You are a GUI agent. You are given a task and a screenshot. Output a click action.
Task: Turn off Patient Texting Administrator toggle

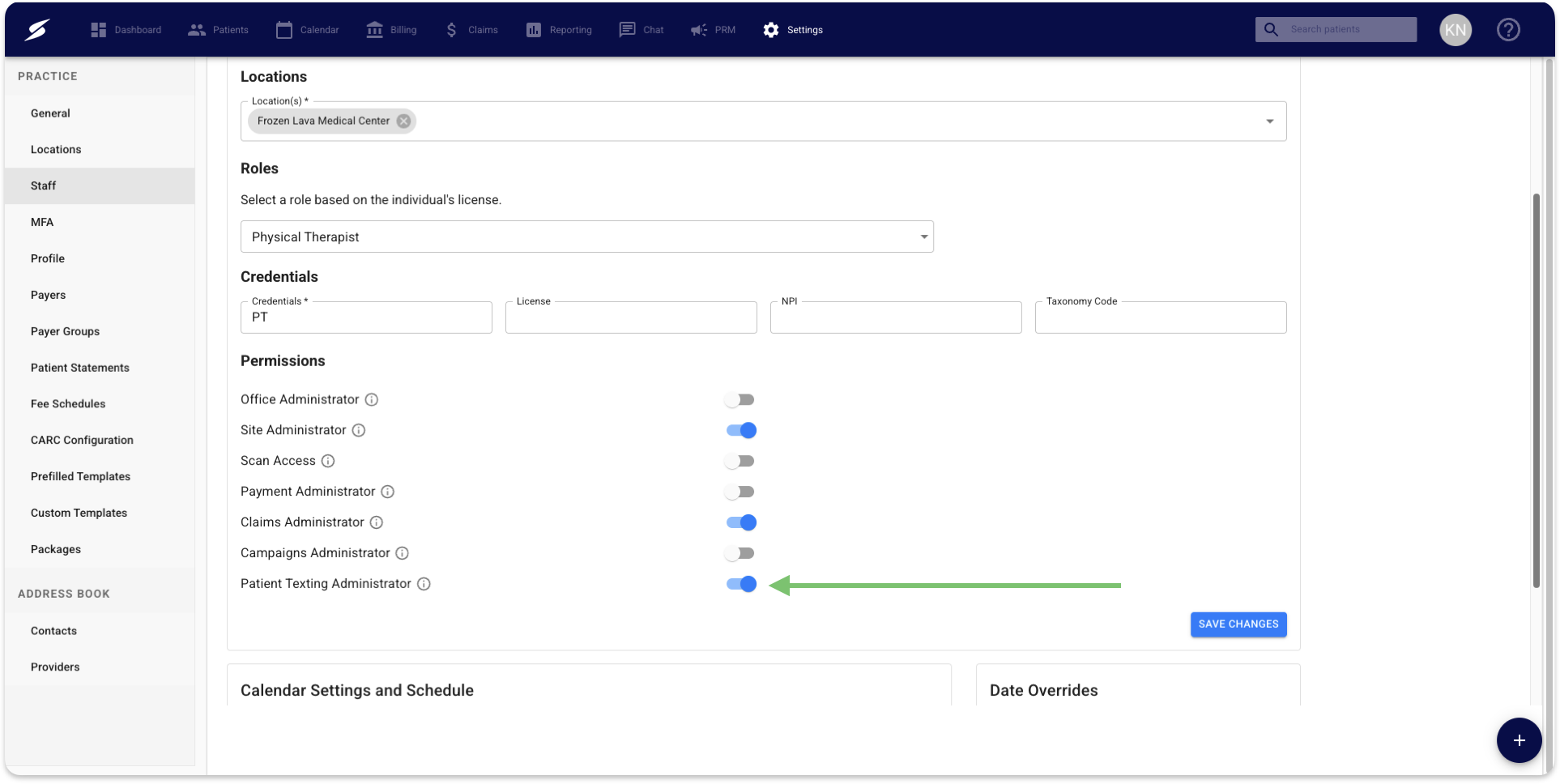point(741,584)
